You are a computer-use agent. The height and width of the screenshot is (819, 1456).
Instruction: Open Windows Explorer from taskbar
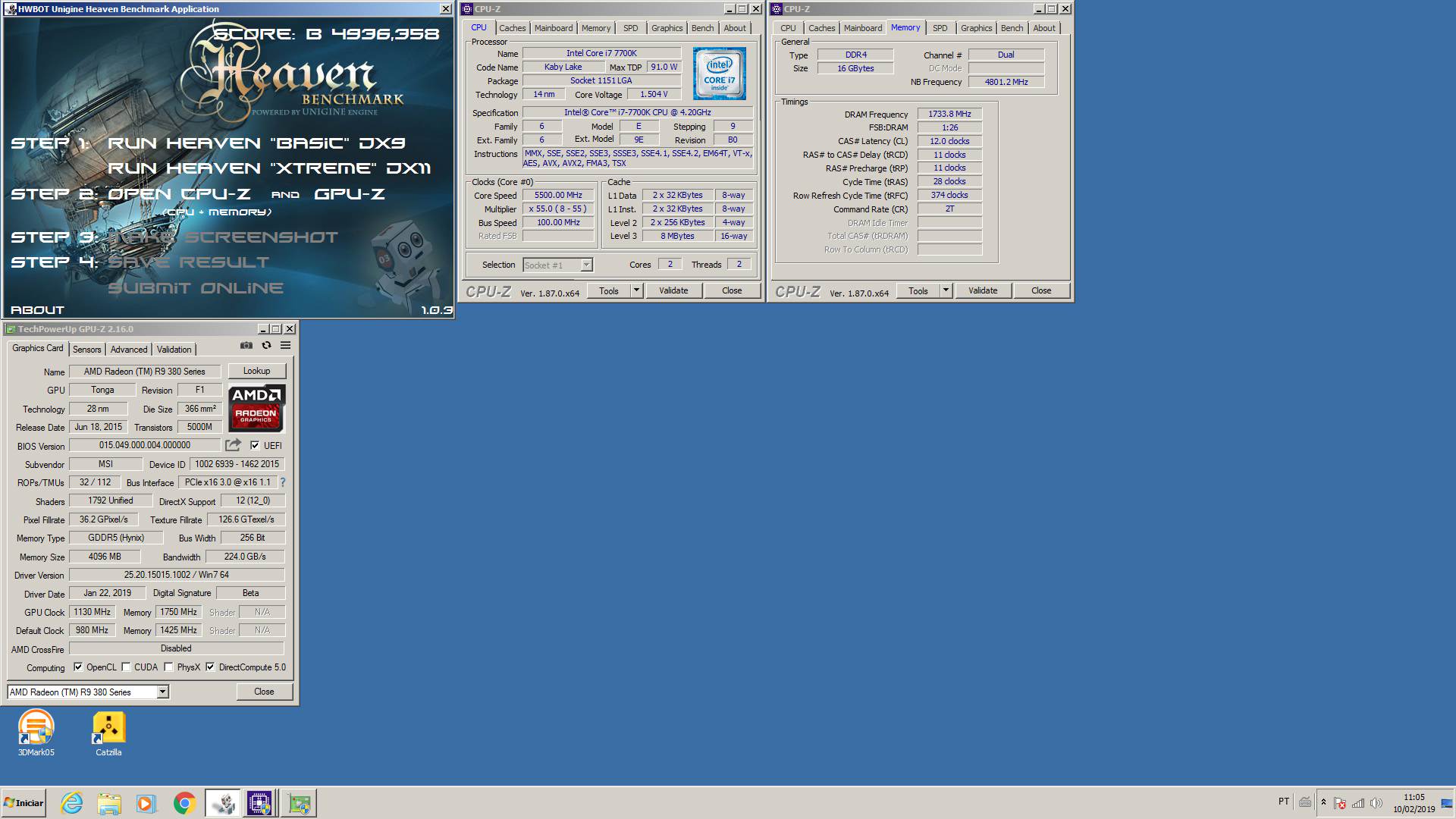pyautogui.click(x=109, y=803)
